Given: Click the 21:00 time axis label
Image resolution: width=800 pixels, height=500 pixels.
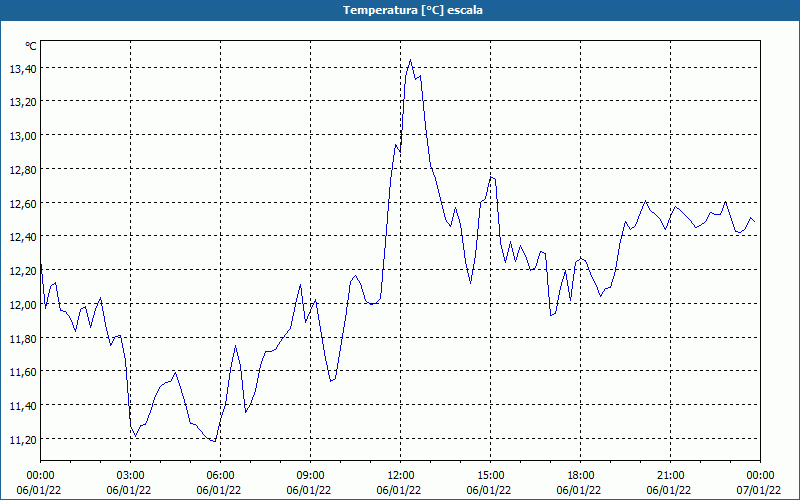Looking at the screenshot, I should point(670,476).
